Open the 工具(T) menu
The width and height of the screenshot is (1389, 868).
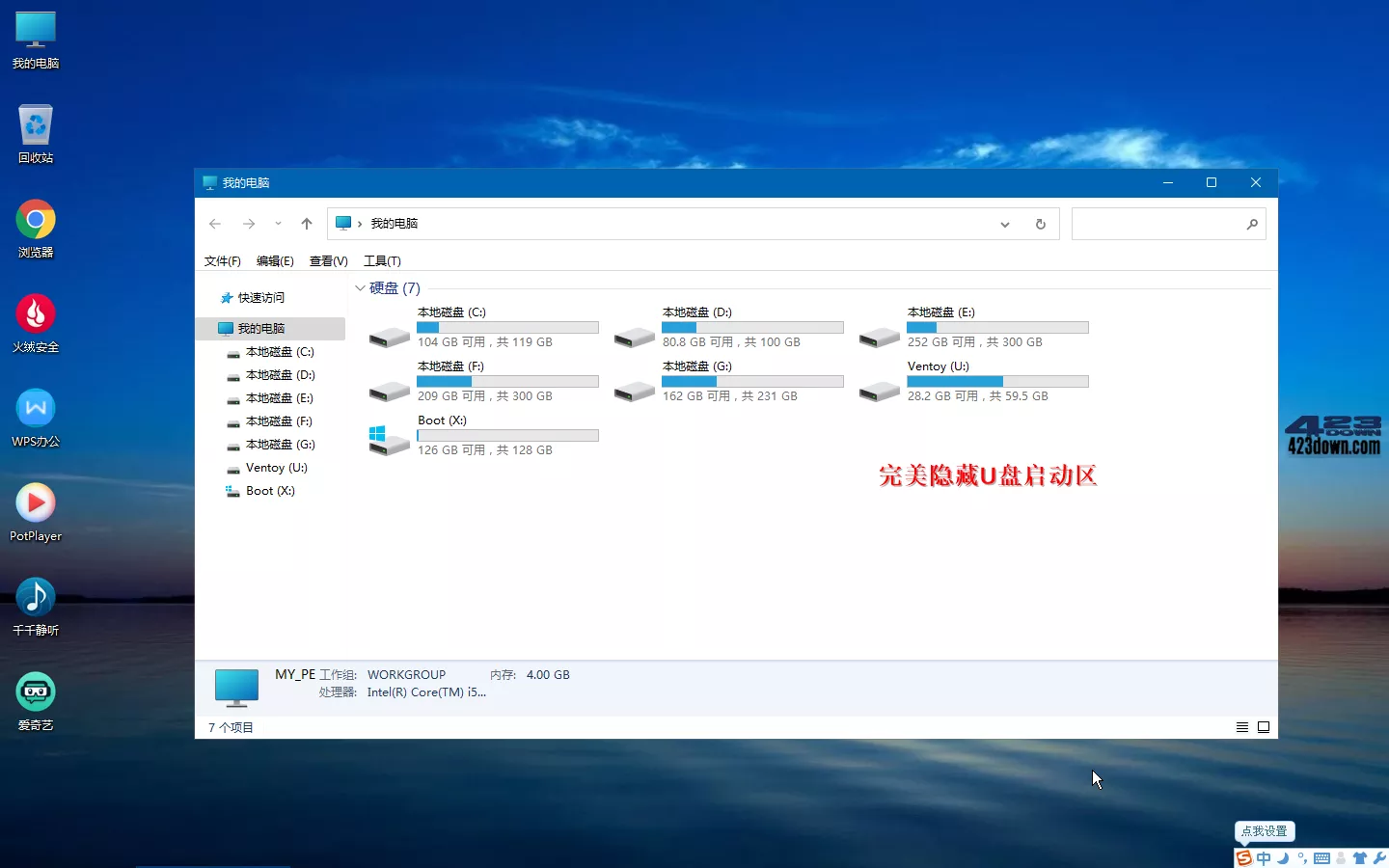382,261
